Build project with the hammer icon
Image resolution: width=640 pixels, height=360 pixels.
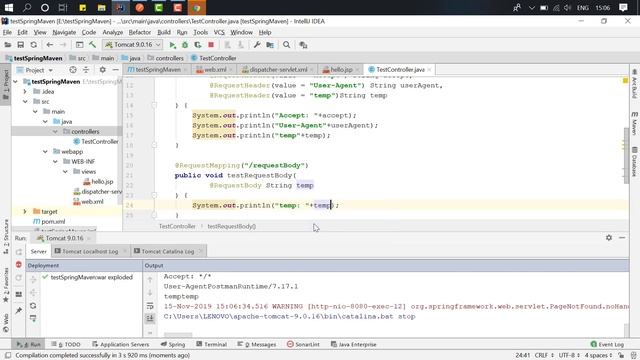[x=93, y=45]
